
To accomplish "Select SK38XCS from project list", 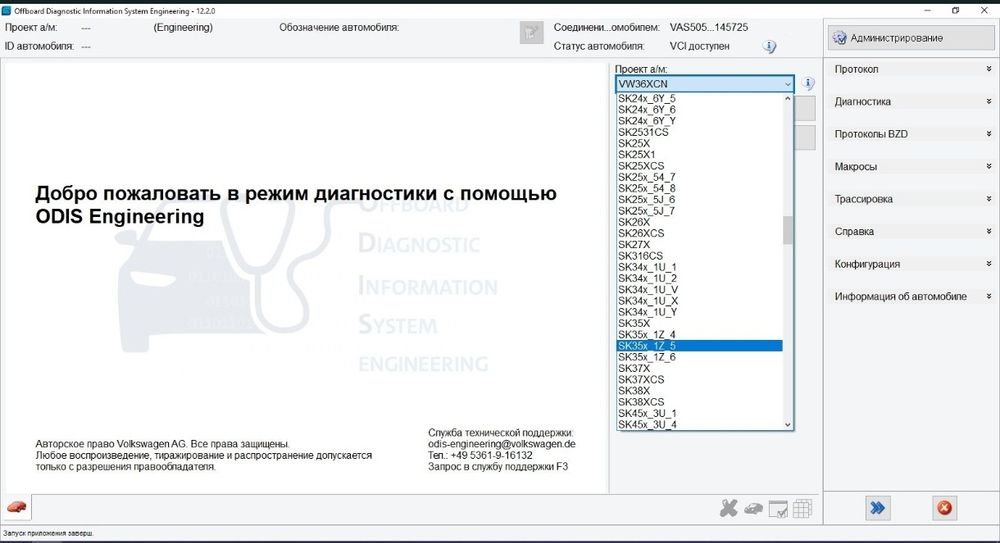I will (x=699, y=402).
